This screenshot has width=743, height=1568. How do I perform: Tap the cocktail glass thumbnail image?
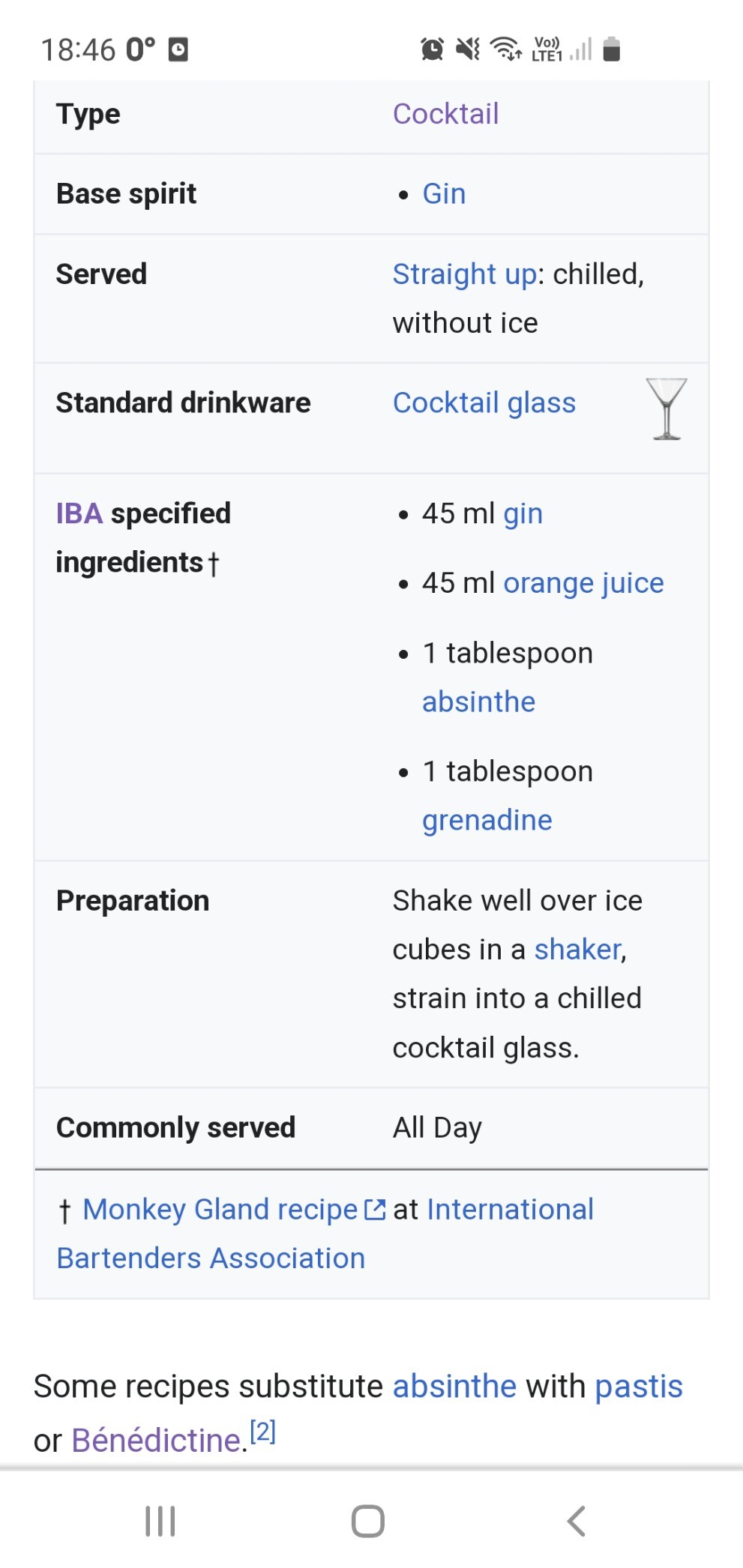666,408
